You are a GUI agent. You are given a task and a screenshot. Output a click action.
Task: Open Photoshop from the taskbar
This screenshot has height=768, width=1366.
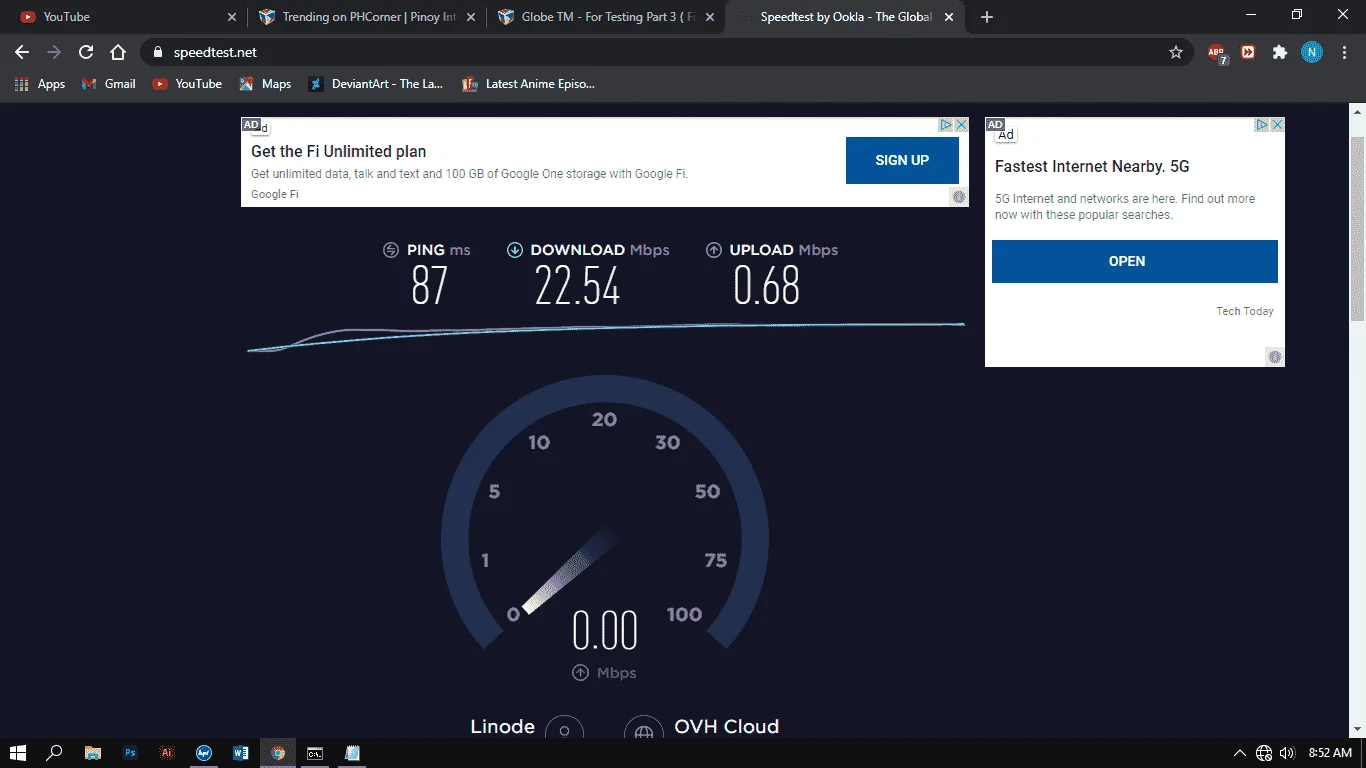(130, 753)
